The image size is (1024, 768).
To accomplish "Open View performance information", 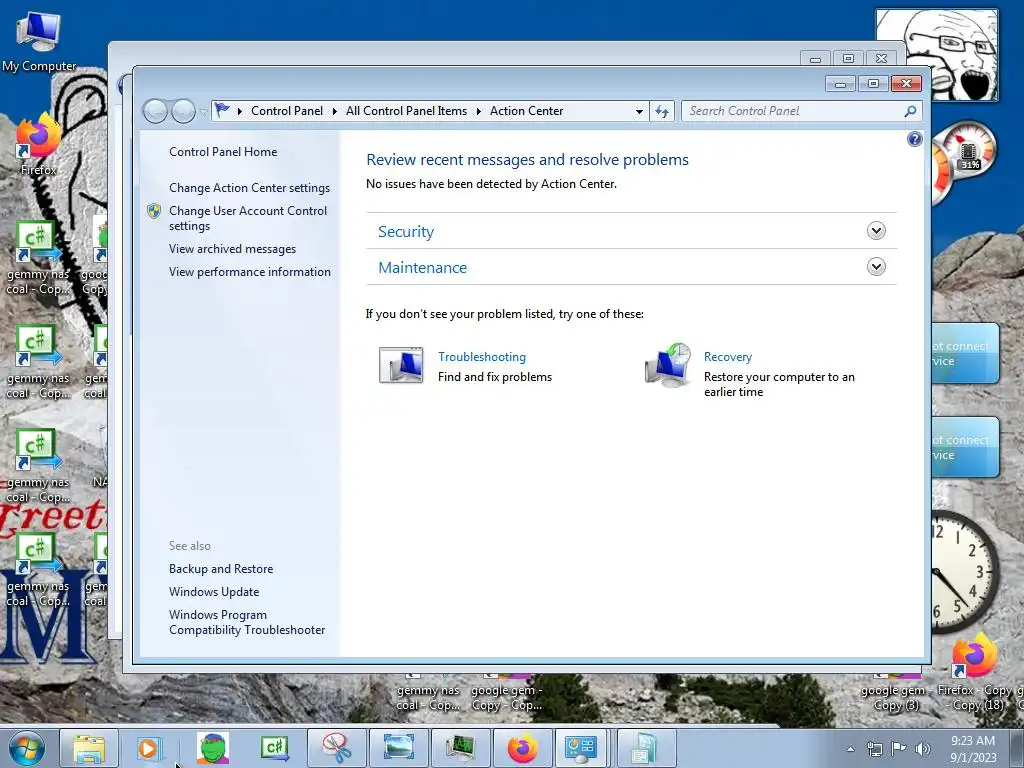I will pyautogui.click(x=249, y=272).
